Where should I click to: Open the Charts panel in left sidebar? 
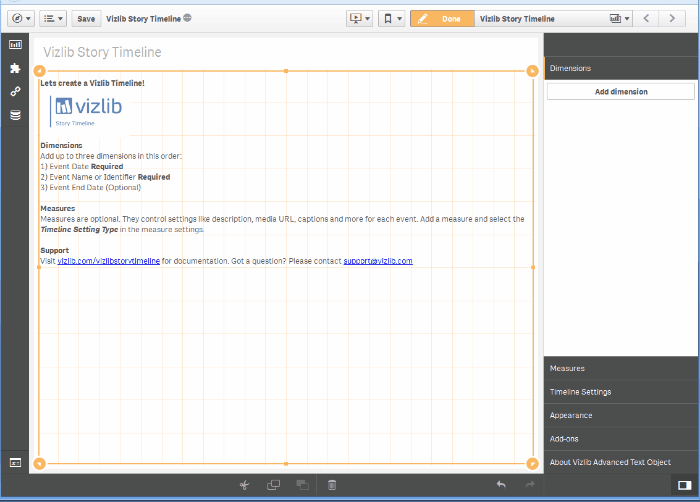[x=15, y=45]
